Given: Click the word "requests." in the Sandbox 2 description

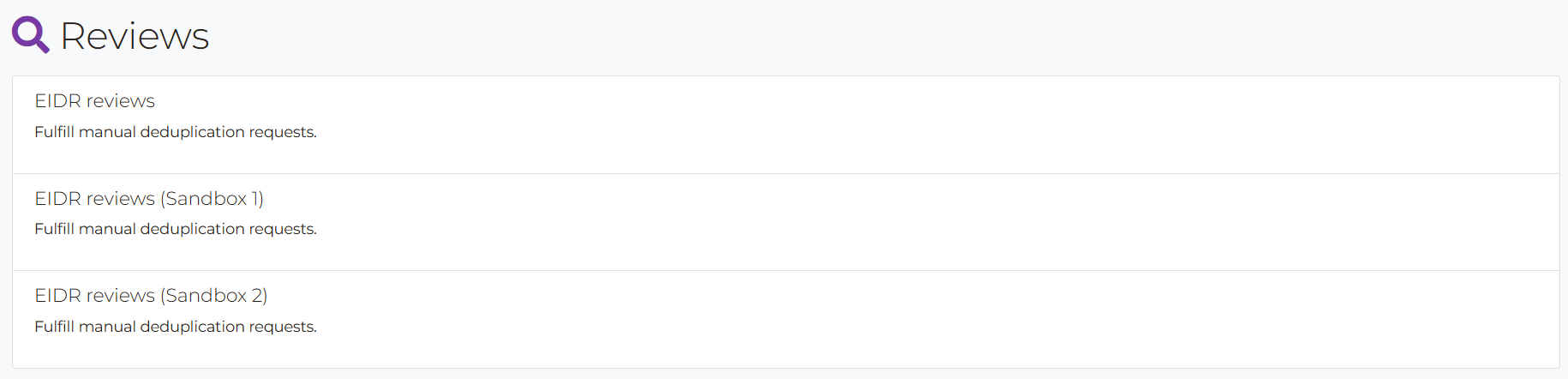Looking at the screenshot, I should coord(284,328).
